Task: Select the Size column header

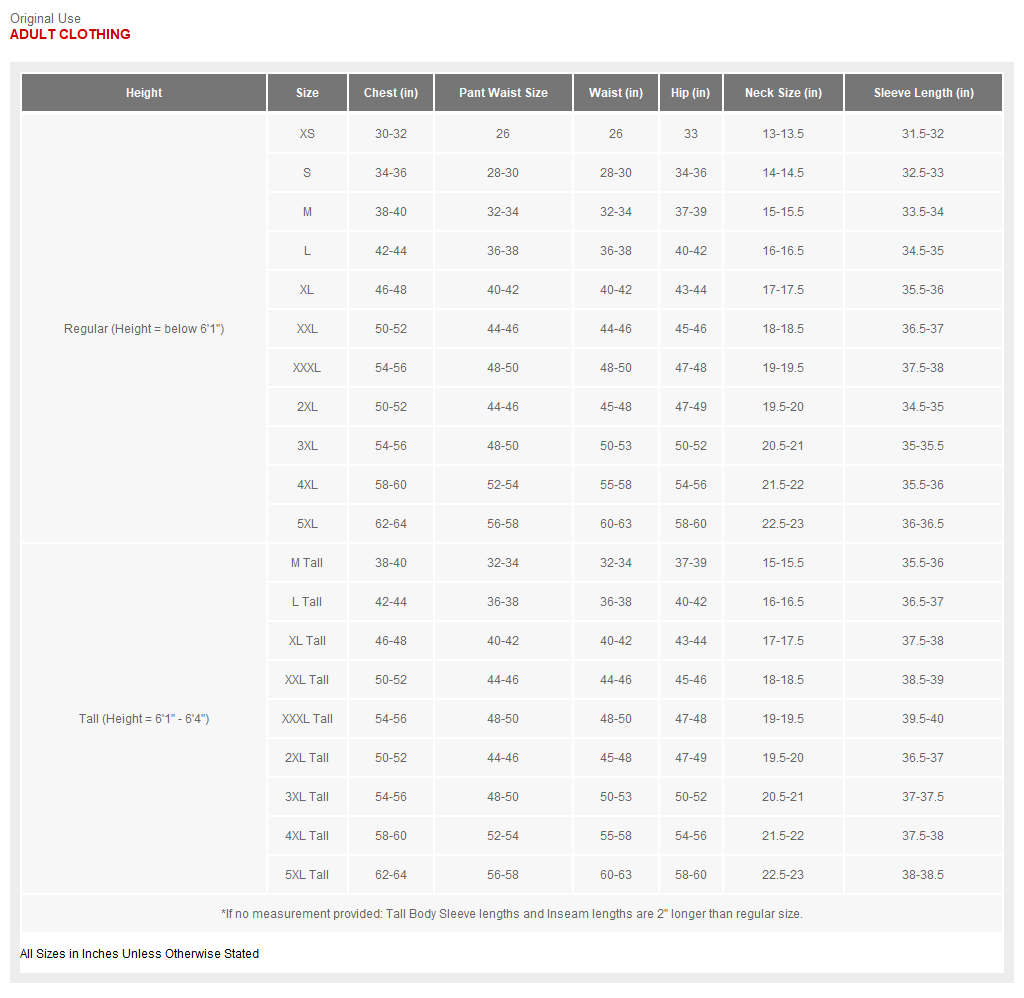Action: [307, 93]
